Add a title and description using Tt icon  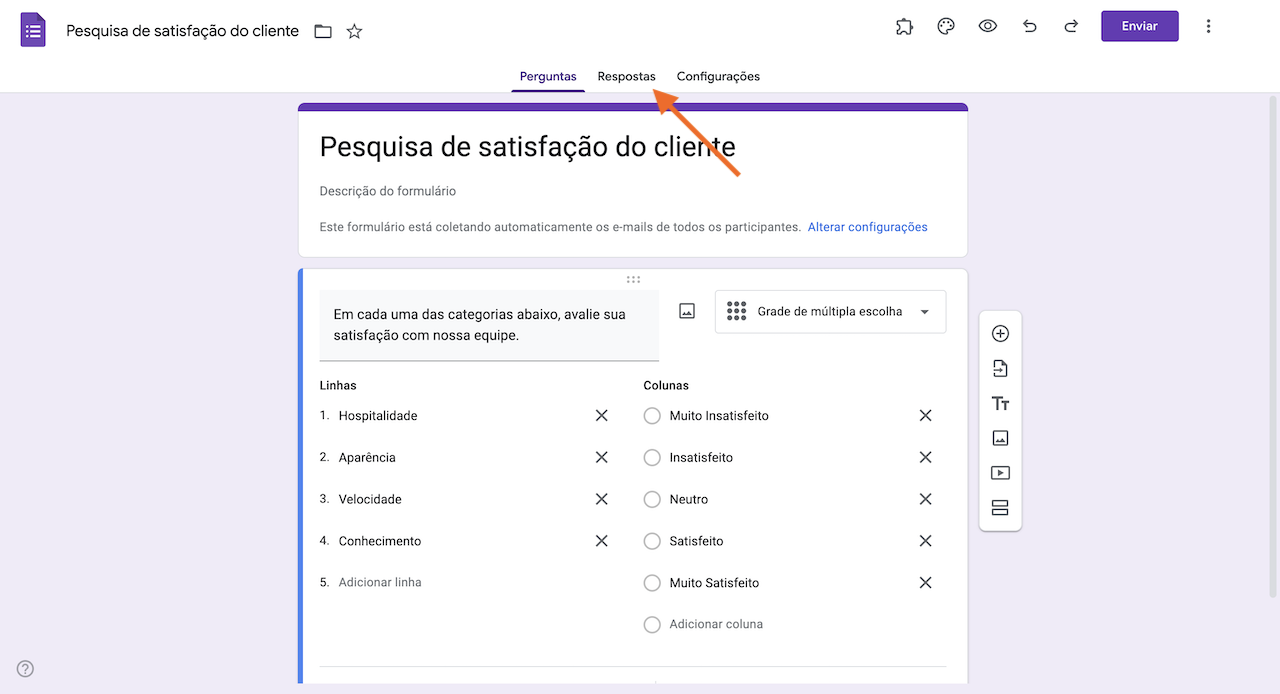click(x=1000, y=403)
